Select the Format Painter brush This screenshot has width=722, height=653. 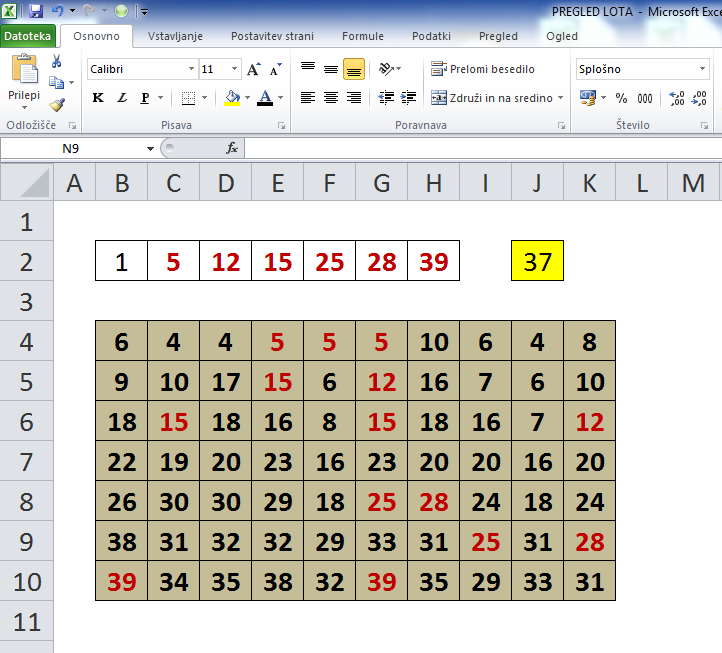(57, 104)
